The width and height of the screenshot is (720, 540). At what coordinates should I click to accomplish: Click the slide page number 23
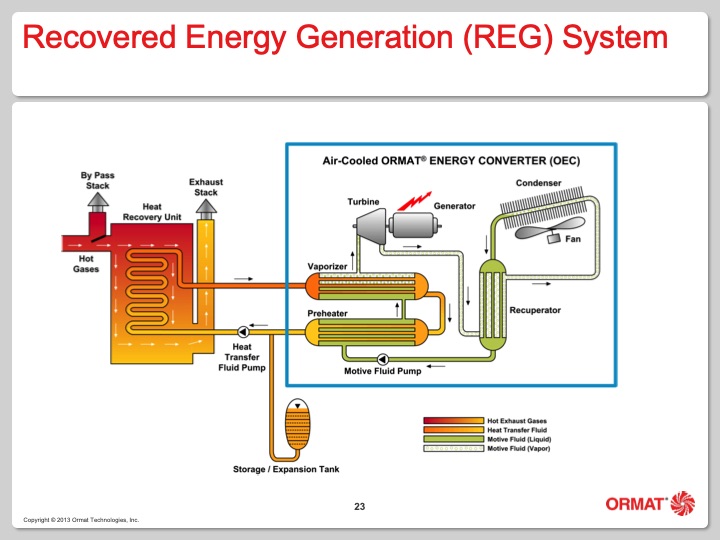360,508
